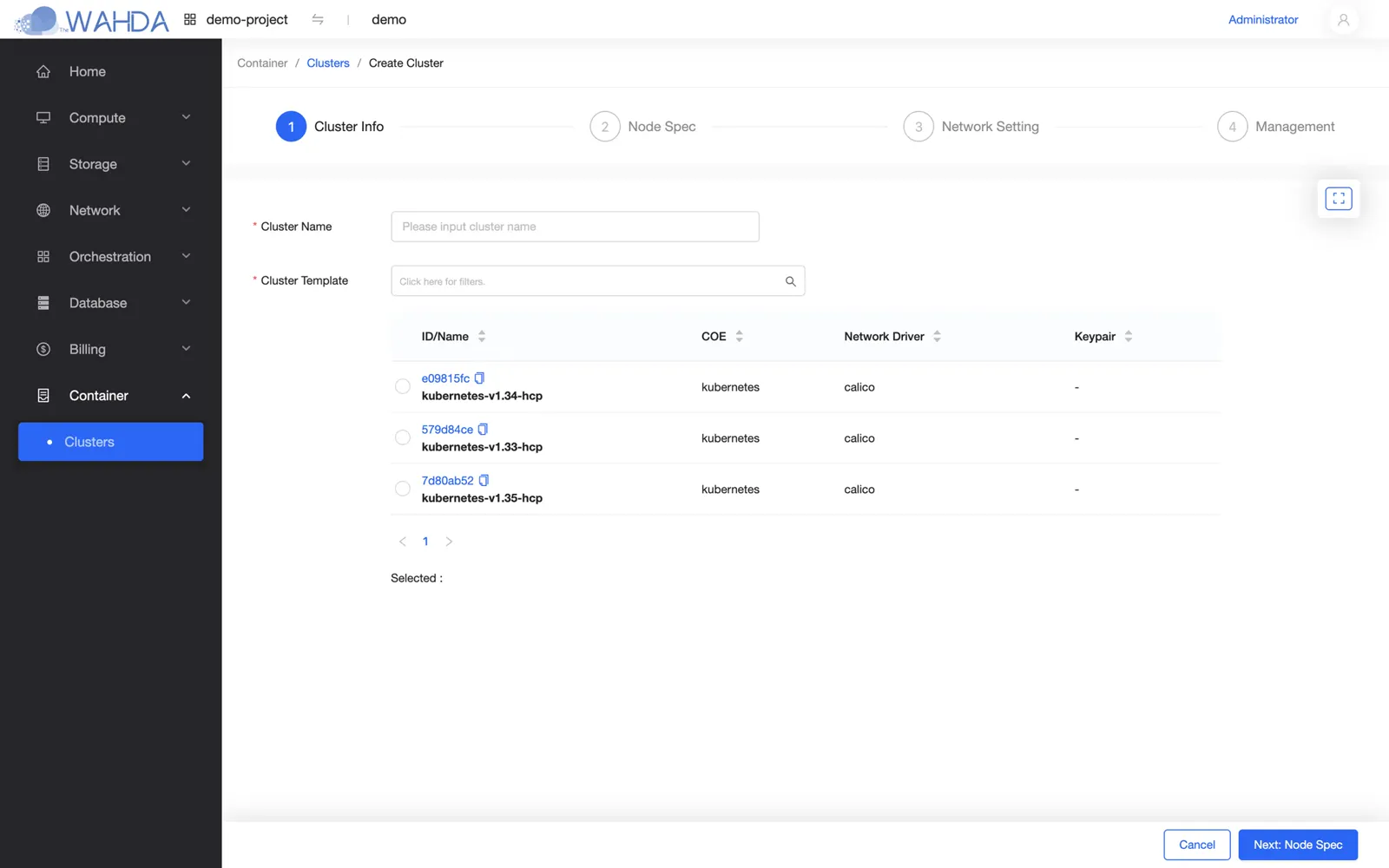Expand the Billing menu chevron

[186, 348]
